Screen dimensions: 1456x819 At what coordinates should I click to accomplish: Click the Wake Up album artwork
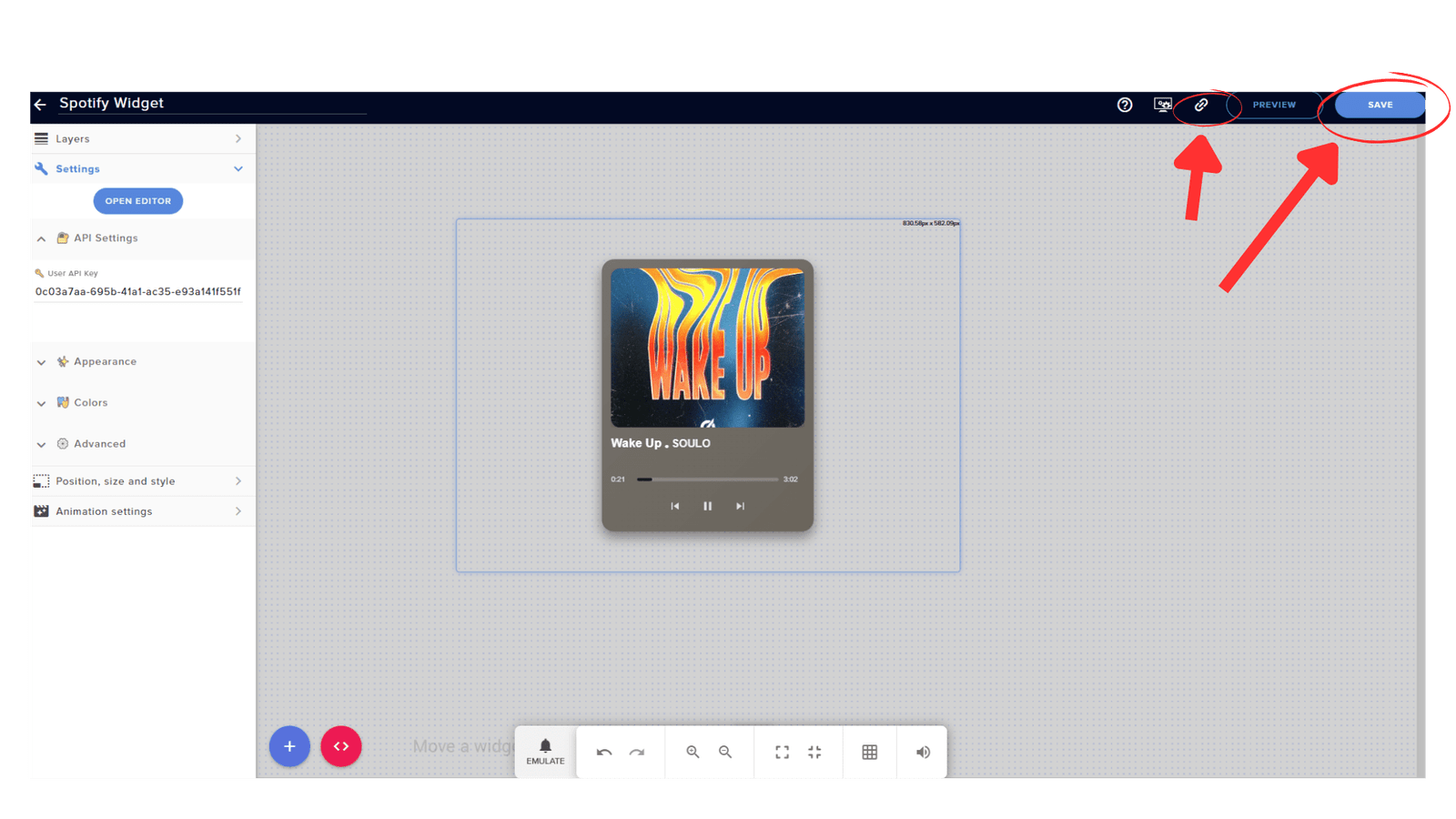(708, 348)
